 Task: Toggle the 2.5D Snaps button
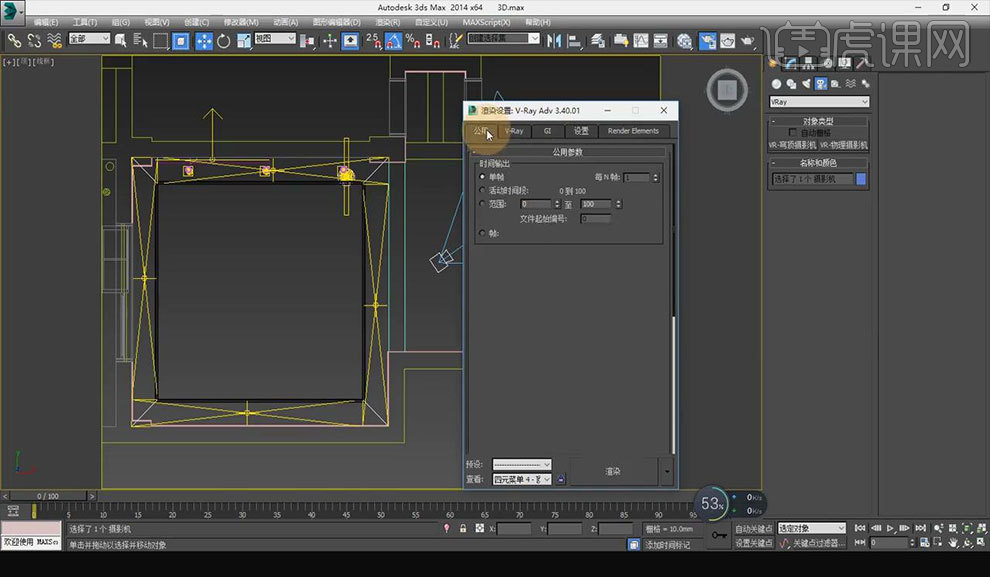click(x=373, y=41)
